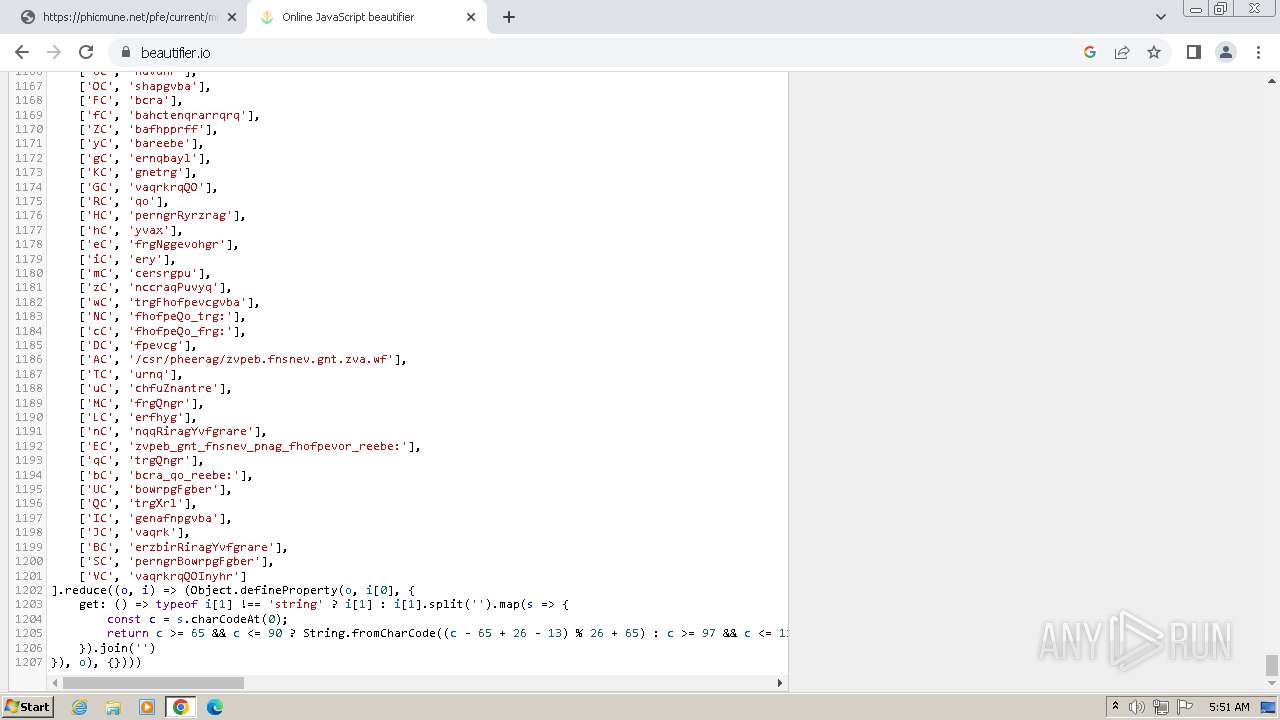This screenshot has width=1280, height=720.
Task: Go back to the previous page
Action: [22, 52]
